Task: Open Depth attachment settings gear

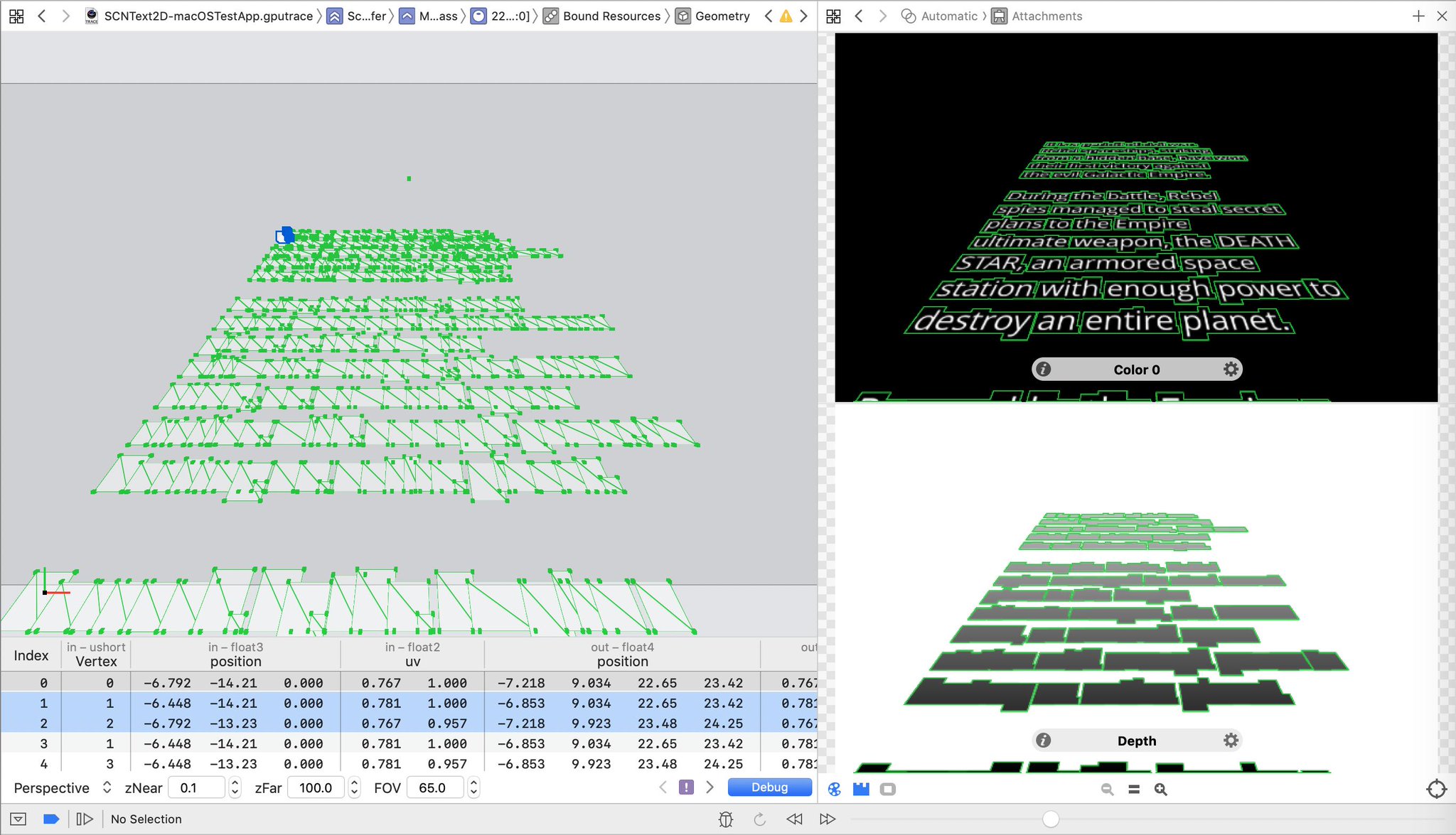Action: coord(1231,740)
